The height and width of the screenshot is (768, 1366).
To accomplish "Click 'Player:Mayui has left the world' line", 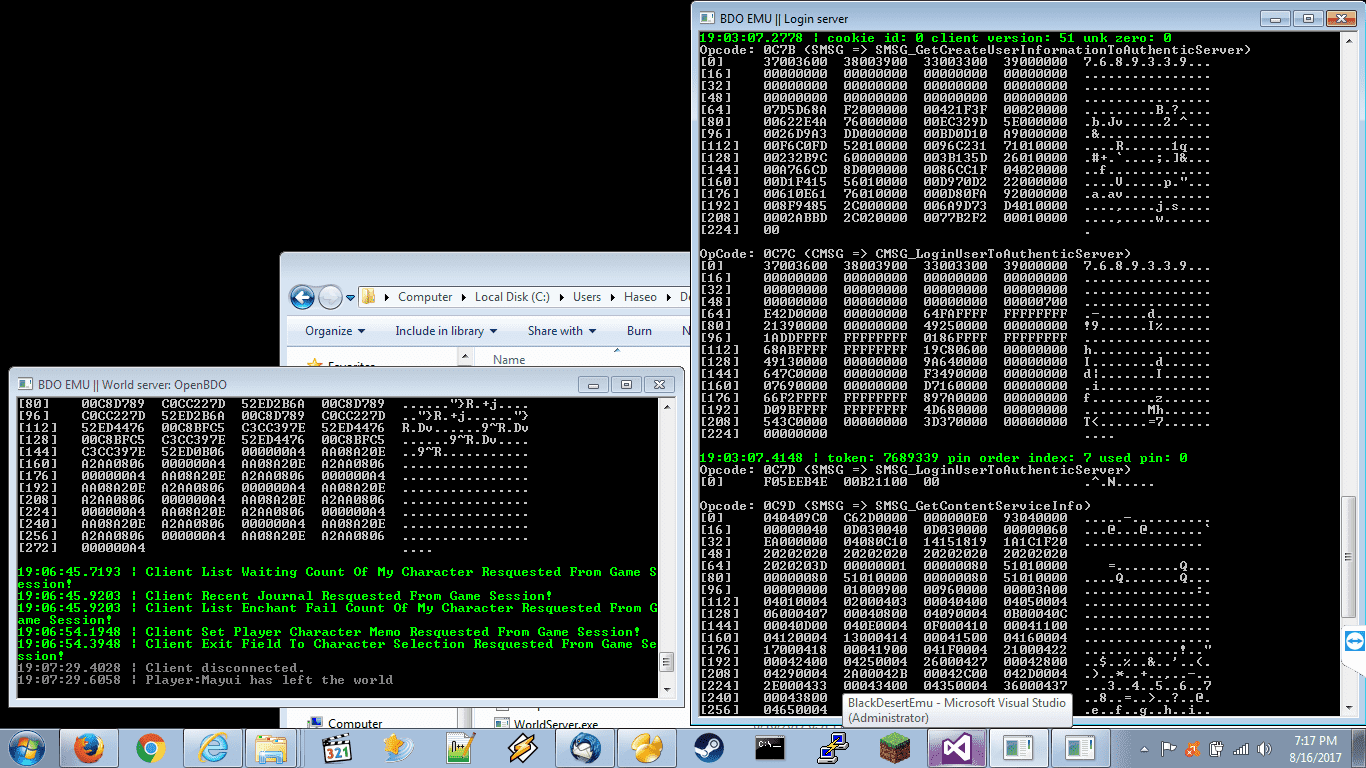I will pyautogui.click(x=205, y=680).
